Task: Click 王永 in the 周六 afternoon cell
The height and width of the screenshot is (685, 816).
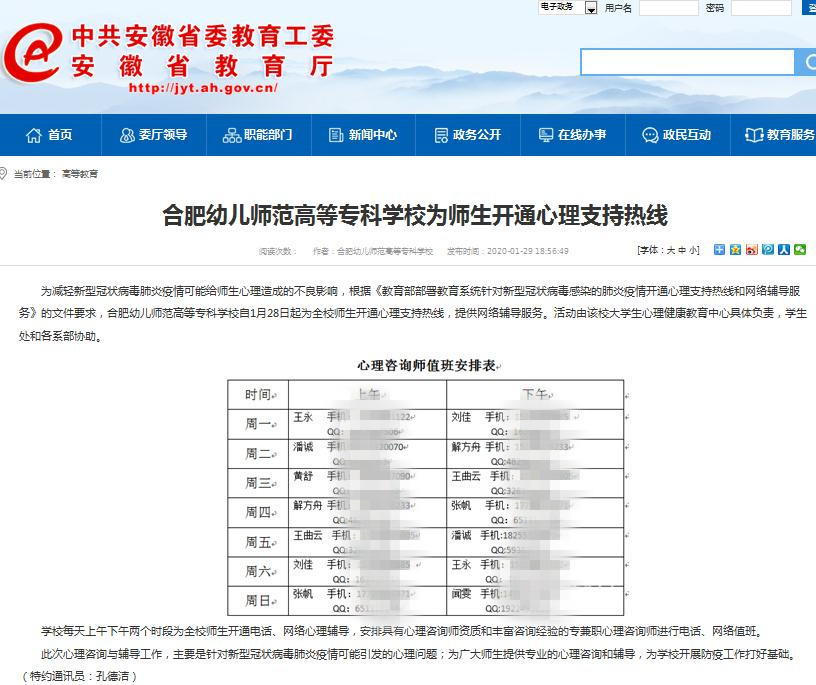Action: tap(461, 564)
